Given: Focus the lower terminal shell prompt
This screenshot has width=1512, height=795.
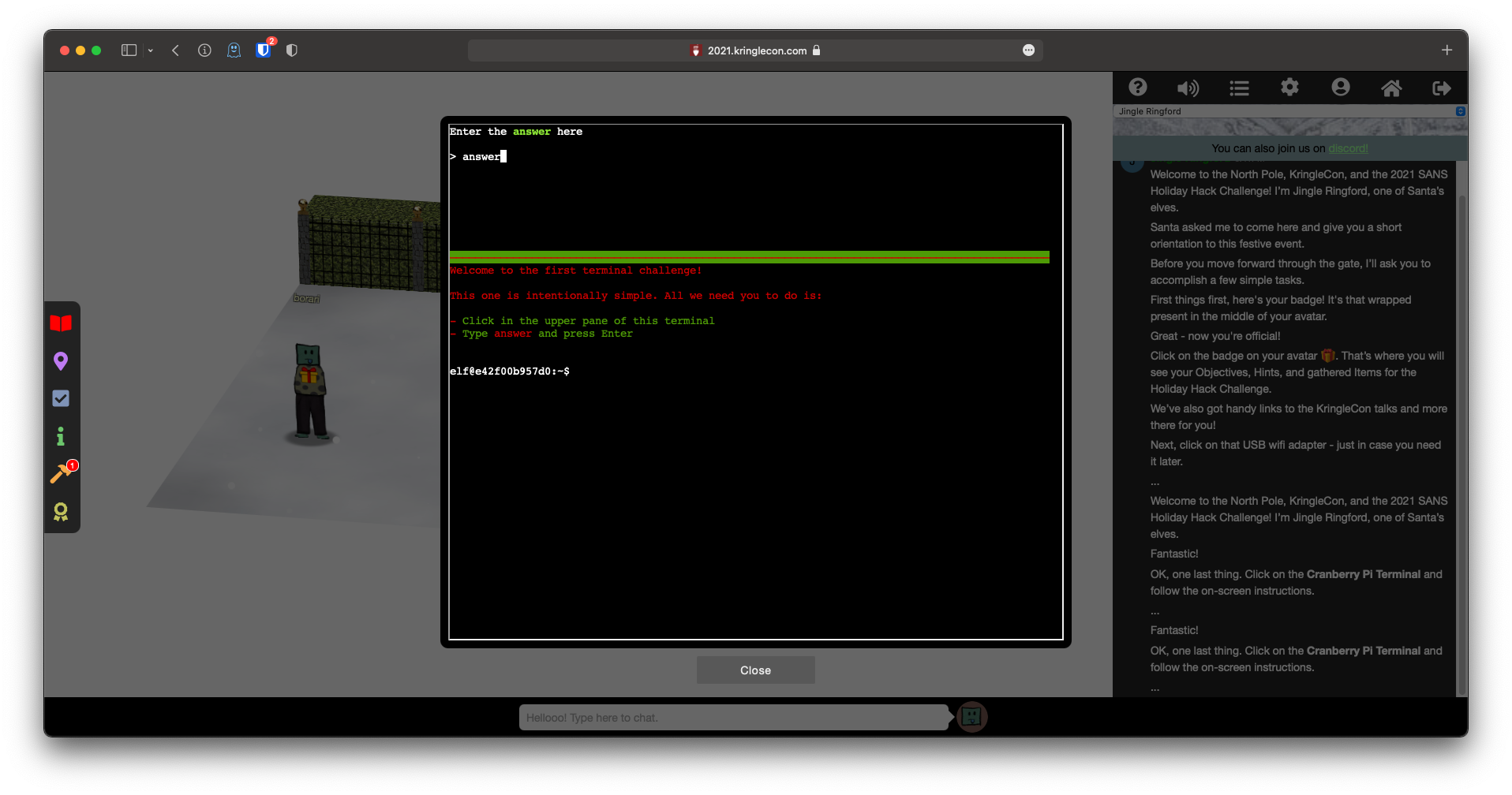Looking at the screenshot, I should click(x=510, y=371).
